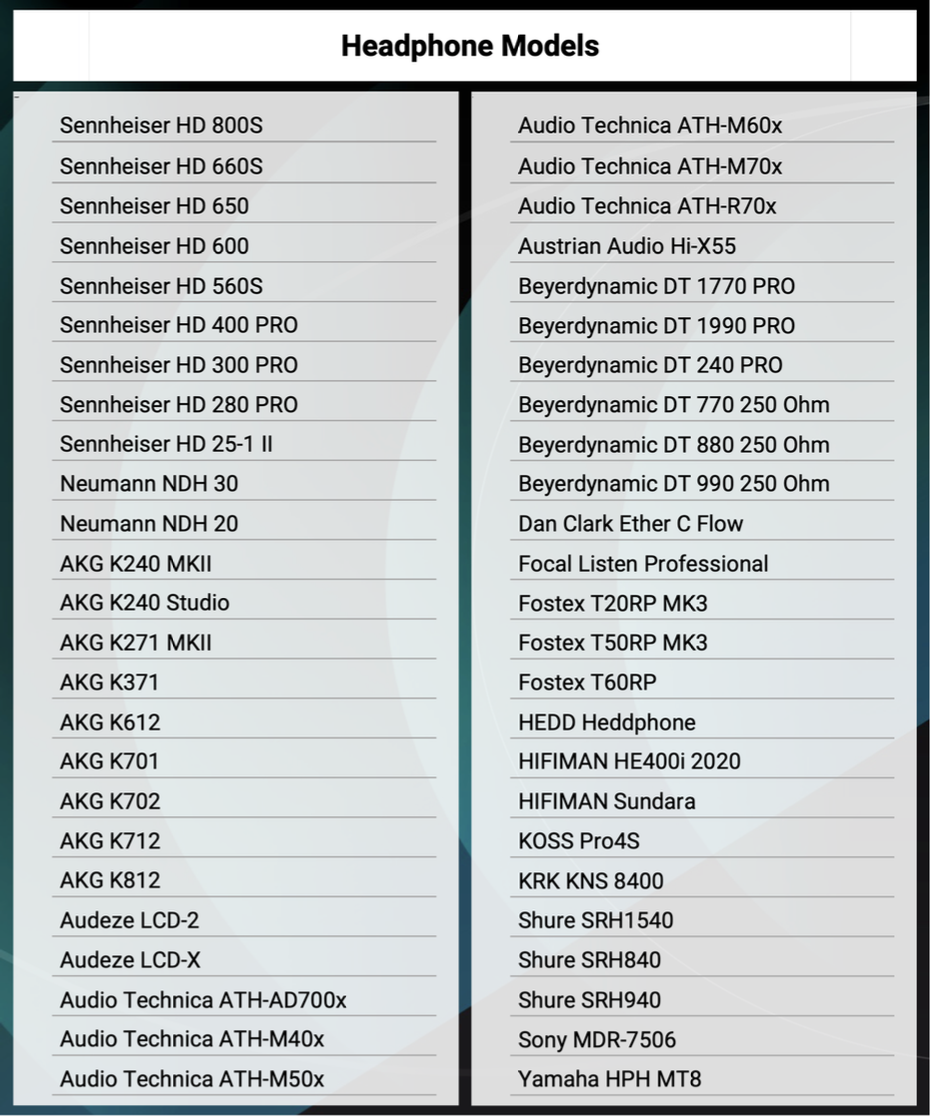This screenshot has width=930, height=1118.
Task: Select AKG K240 Studio headphone model
Action: pyautogui.click(x=144, y=603)
